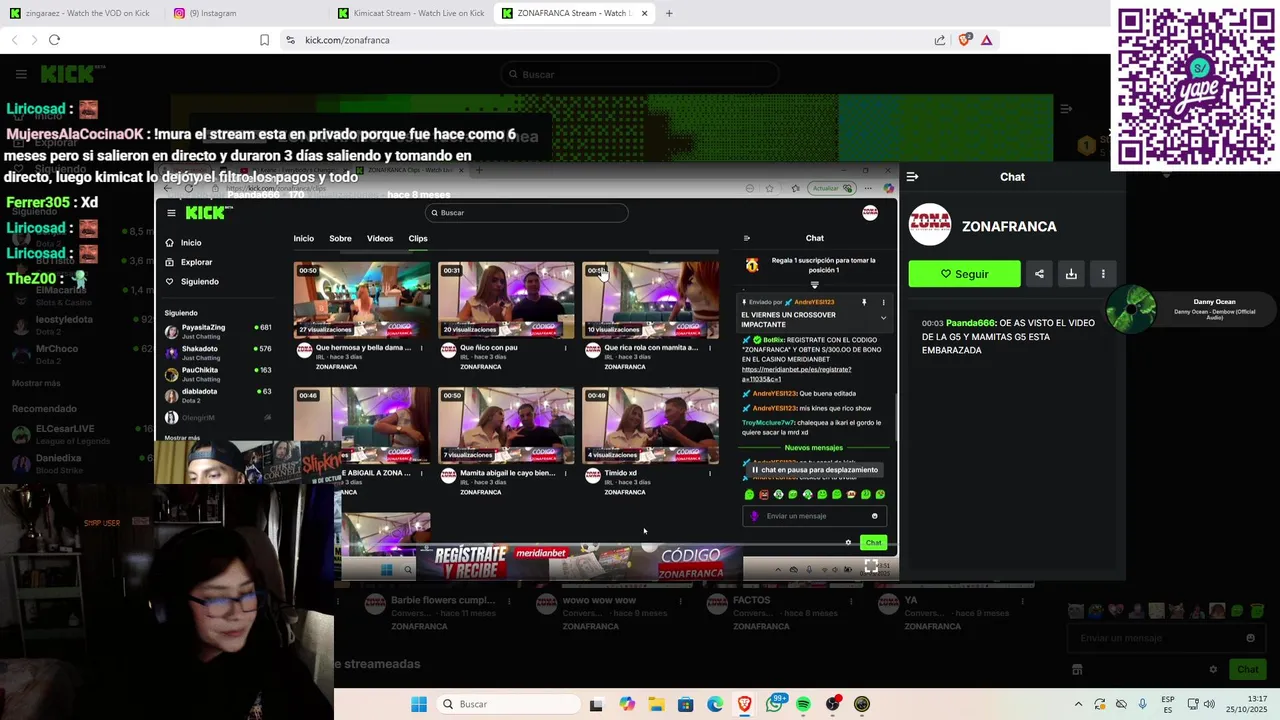Open the pinned message three-dot menu
1280x720 pixels.
click(883, 302)
